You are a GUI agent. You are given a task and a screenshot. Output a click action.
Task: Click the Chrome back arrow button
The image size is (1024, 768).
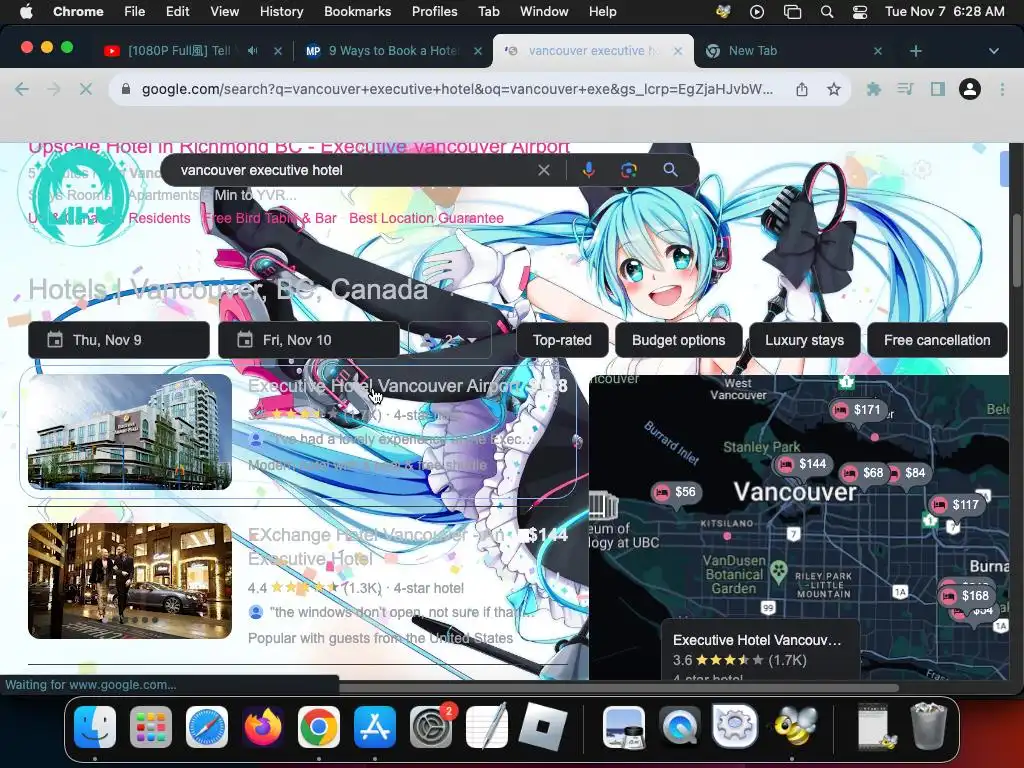(22, 89)
